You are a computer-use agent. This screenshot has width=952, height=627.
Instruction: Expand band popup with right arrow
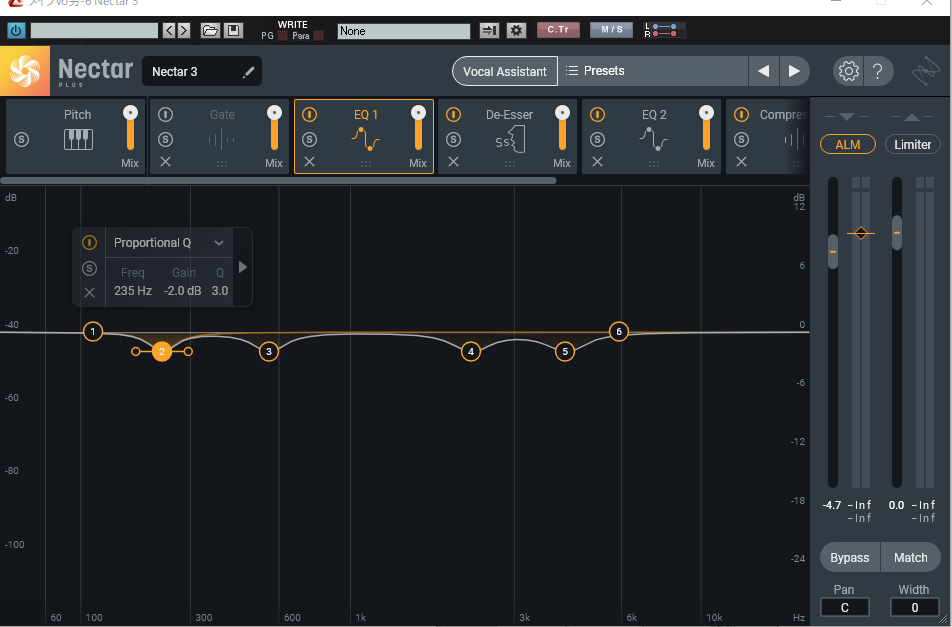[243, 267]
